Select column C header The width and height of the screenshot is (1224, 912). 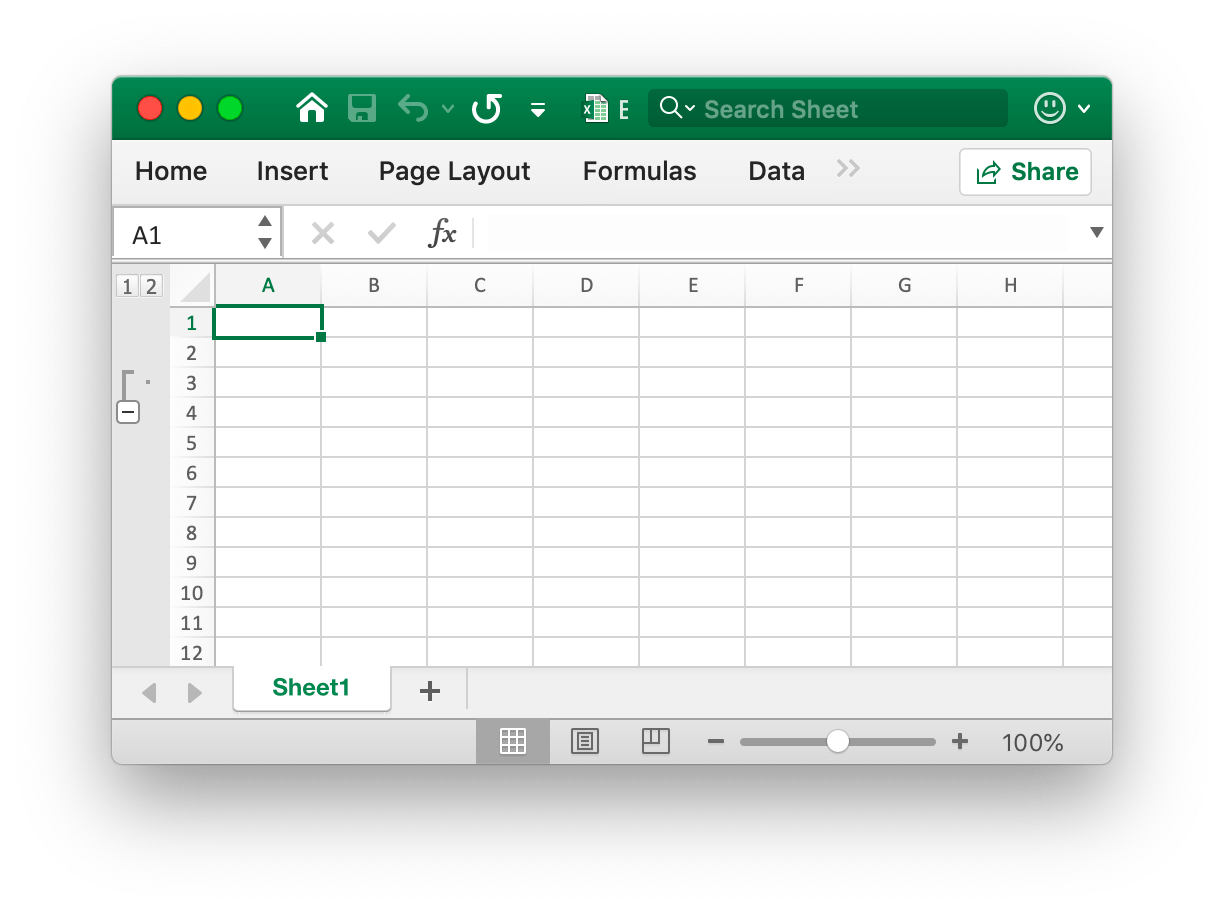(480, 285)
